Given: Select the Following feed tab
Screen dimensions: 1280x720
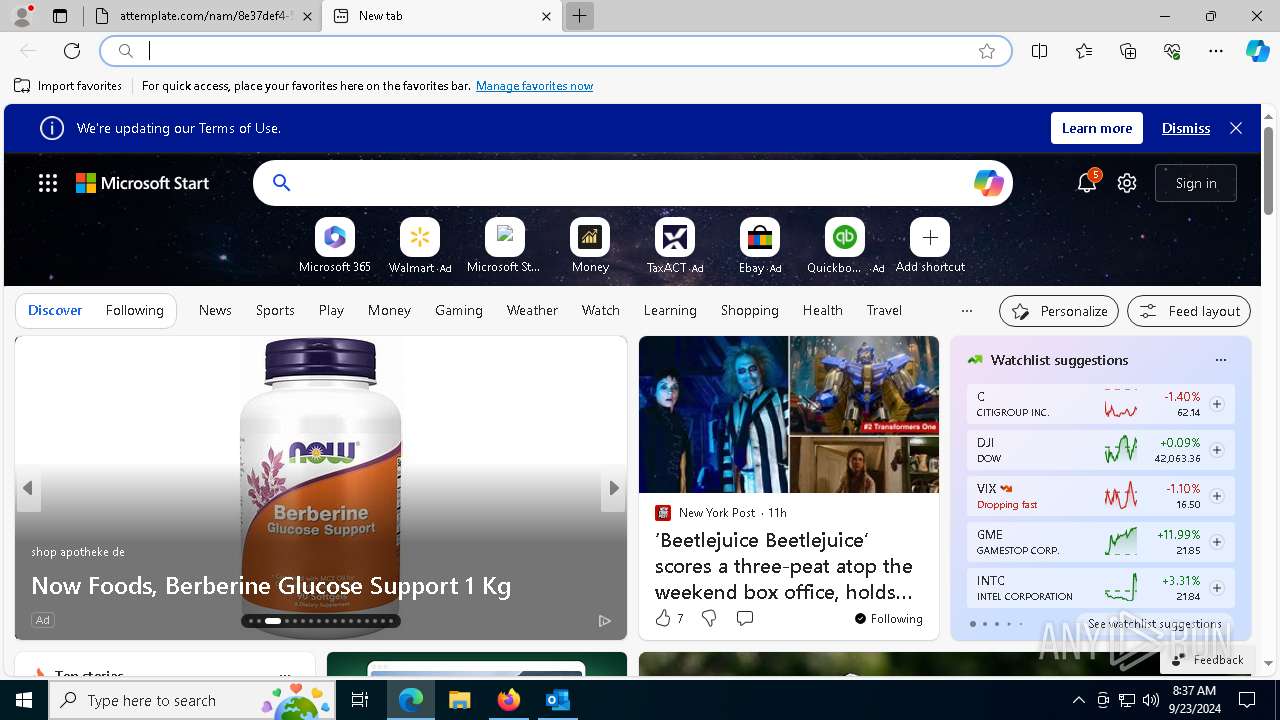Looking at the screenshot, I should tap(134, 311).
